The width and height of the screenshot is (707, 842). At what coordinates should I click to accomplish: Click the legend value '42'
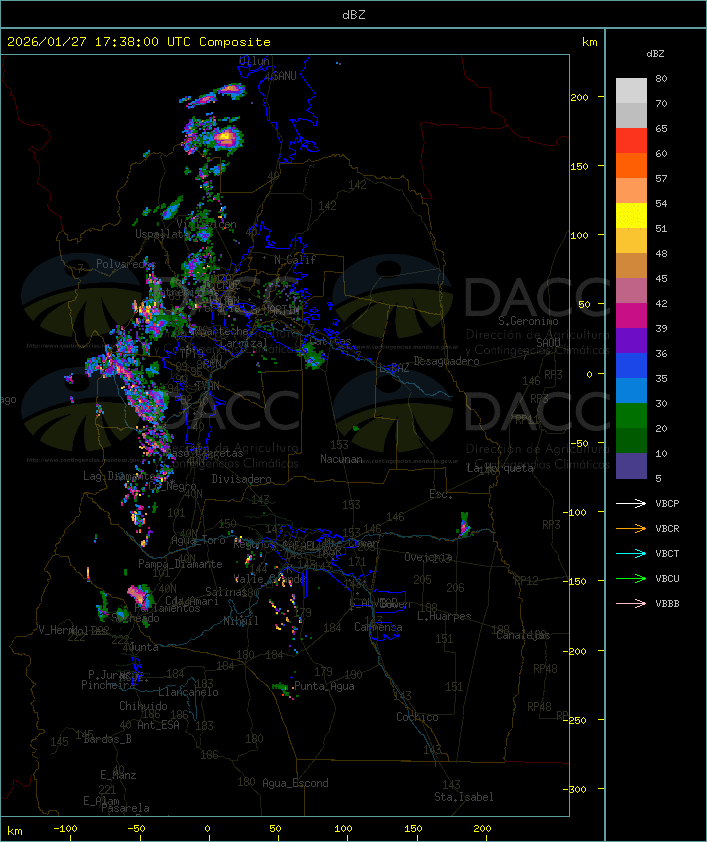661,303
